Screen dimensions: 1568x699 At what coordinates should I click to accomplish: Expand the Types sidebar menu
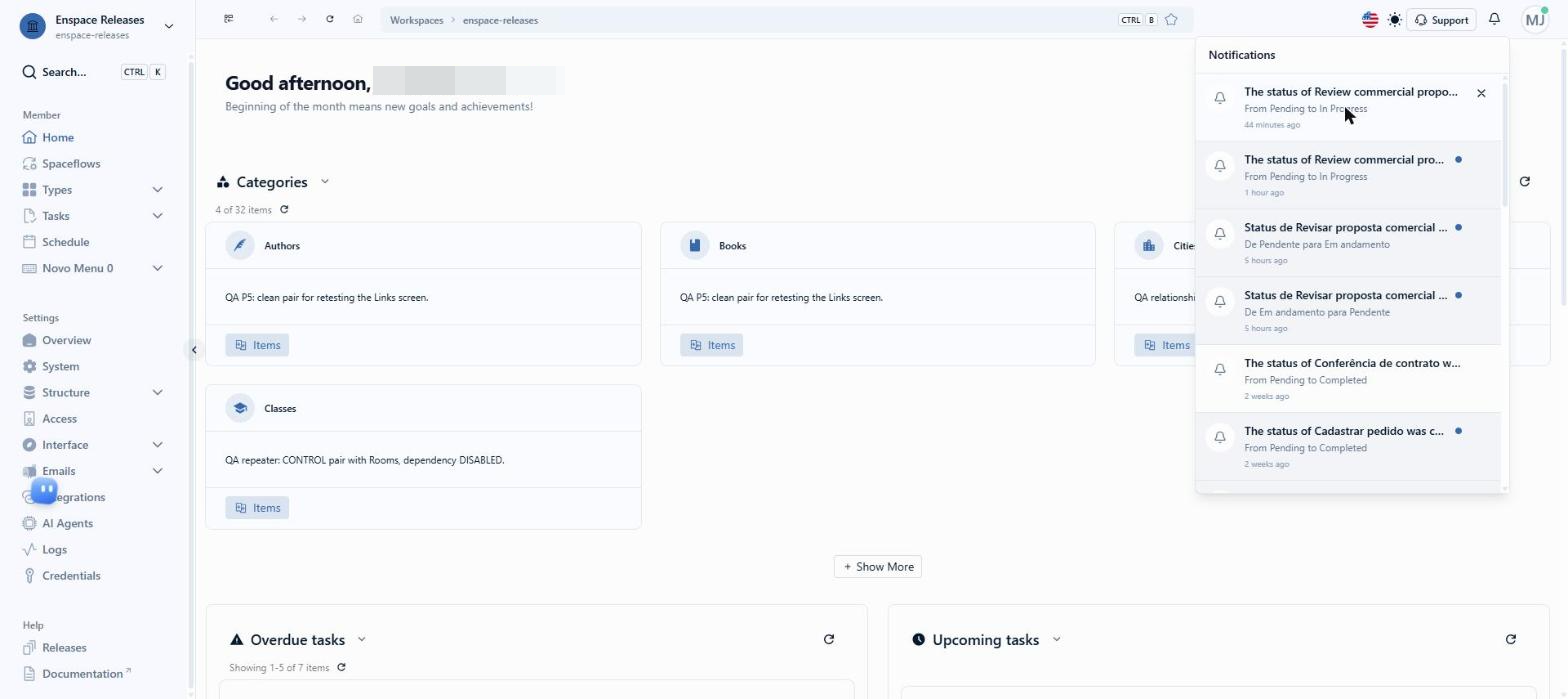pyautogui.click(x=157, y=190)
